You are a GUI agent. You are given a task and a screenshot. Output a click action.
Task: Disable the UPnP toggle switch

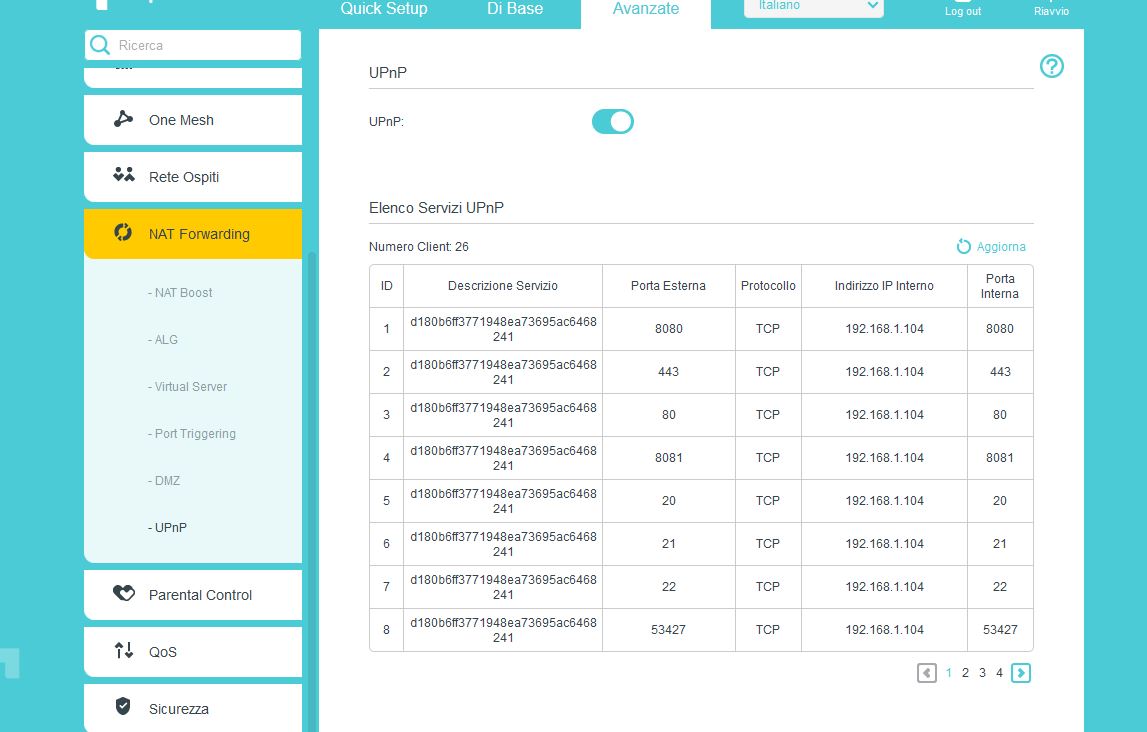(x=612, y=122)
